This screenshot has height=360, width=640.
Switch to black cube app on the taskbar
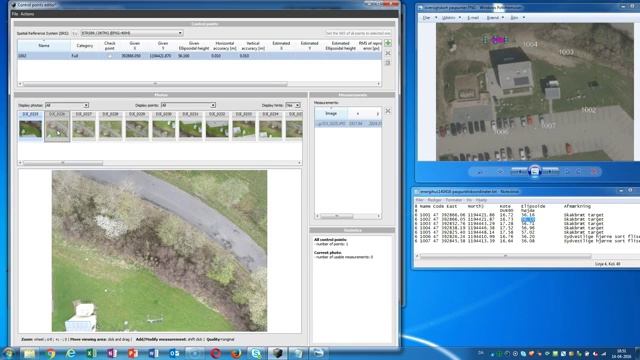coord(277,353)
